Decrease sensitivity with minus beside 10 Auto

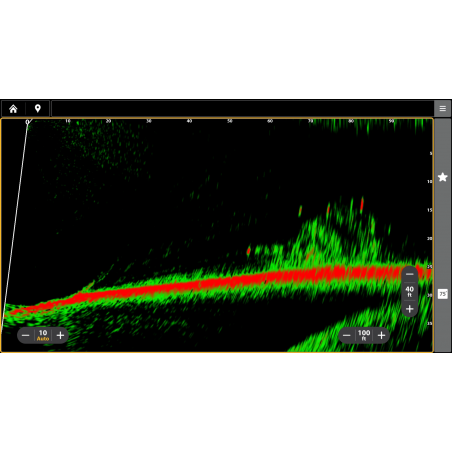pyautogui.click(x=26, y=335)
